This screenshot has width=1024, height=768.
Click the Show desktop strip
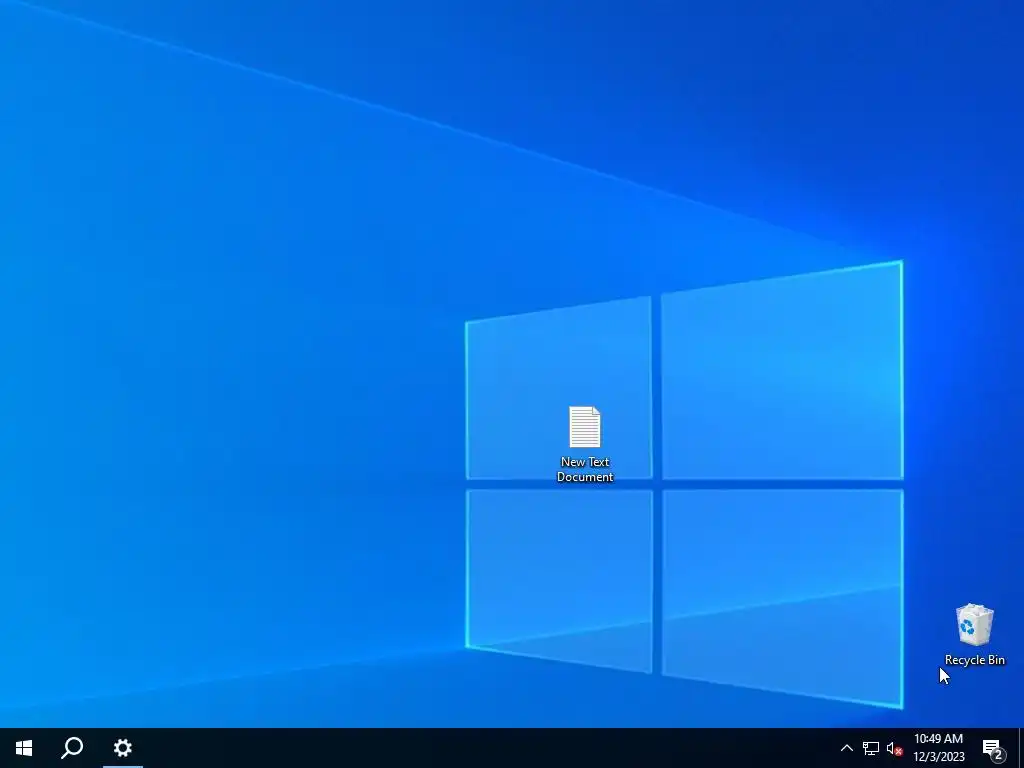(1021, 748)
